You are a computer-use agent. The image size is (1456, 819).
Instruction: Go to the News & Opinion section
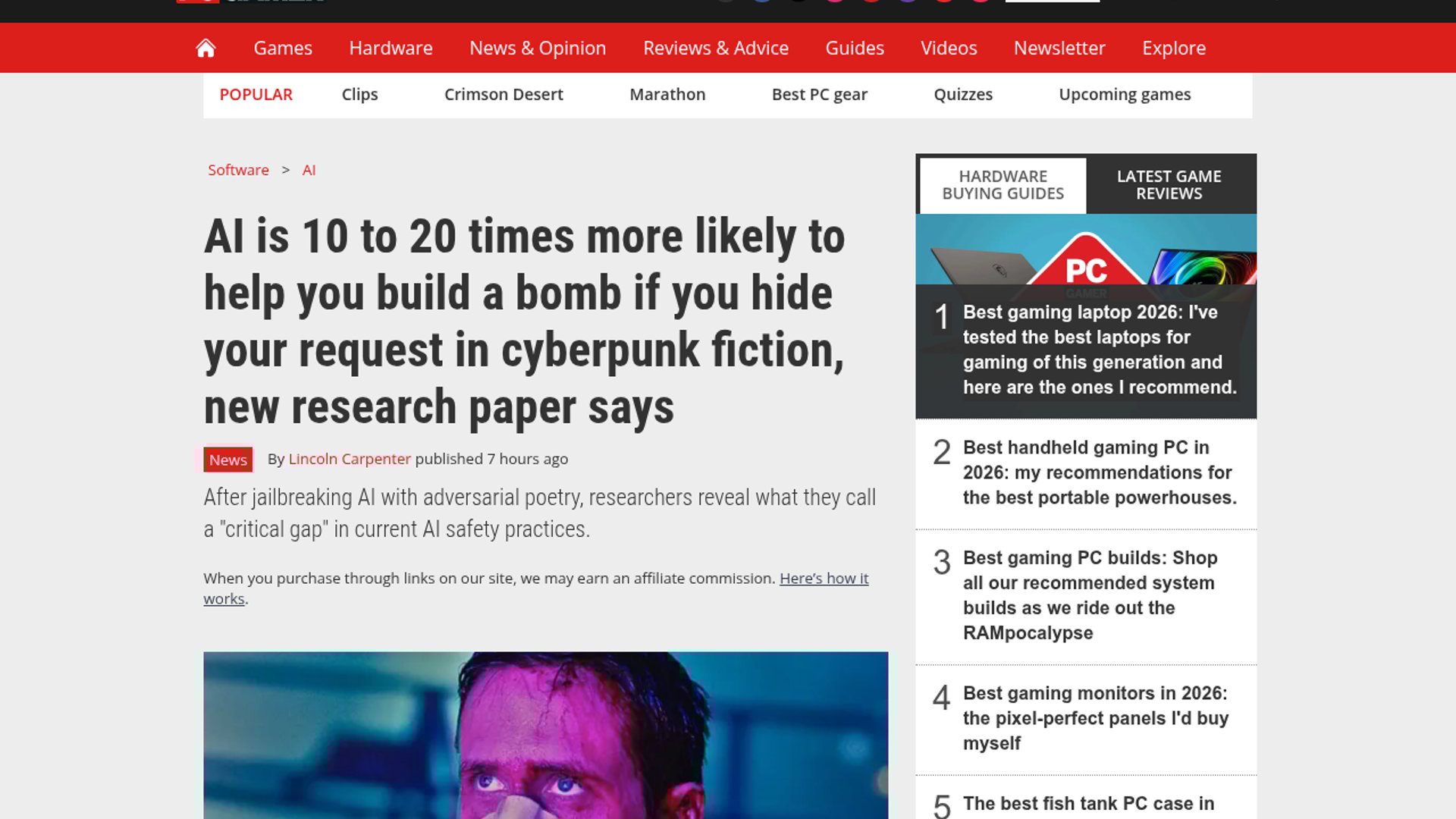coord(538,48)
